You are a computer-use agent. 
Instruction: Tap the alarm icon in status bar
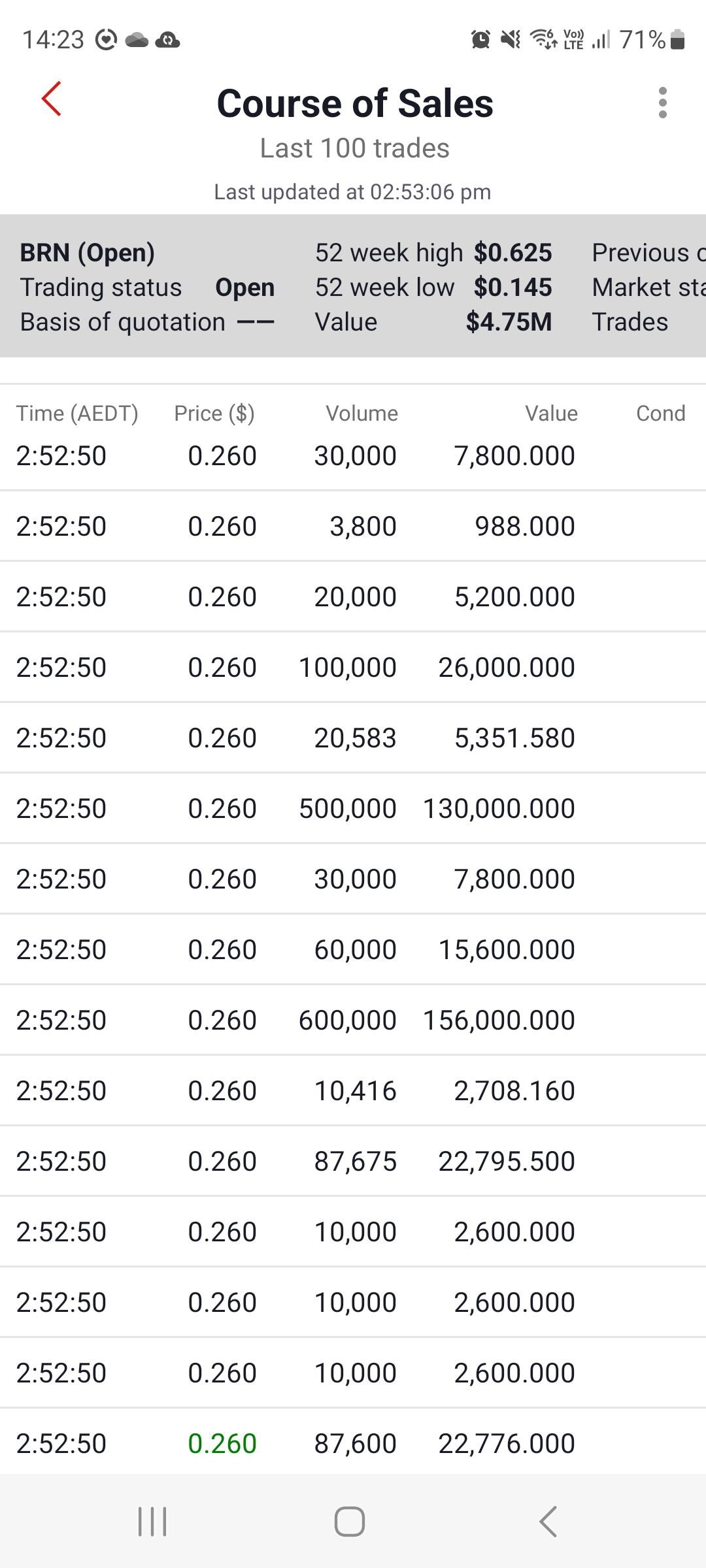coord(480,40)
